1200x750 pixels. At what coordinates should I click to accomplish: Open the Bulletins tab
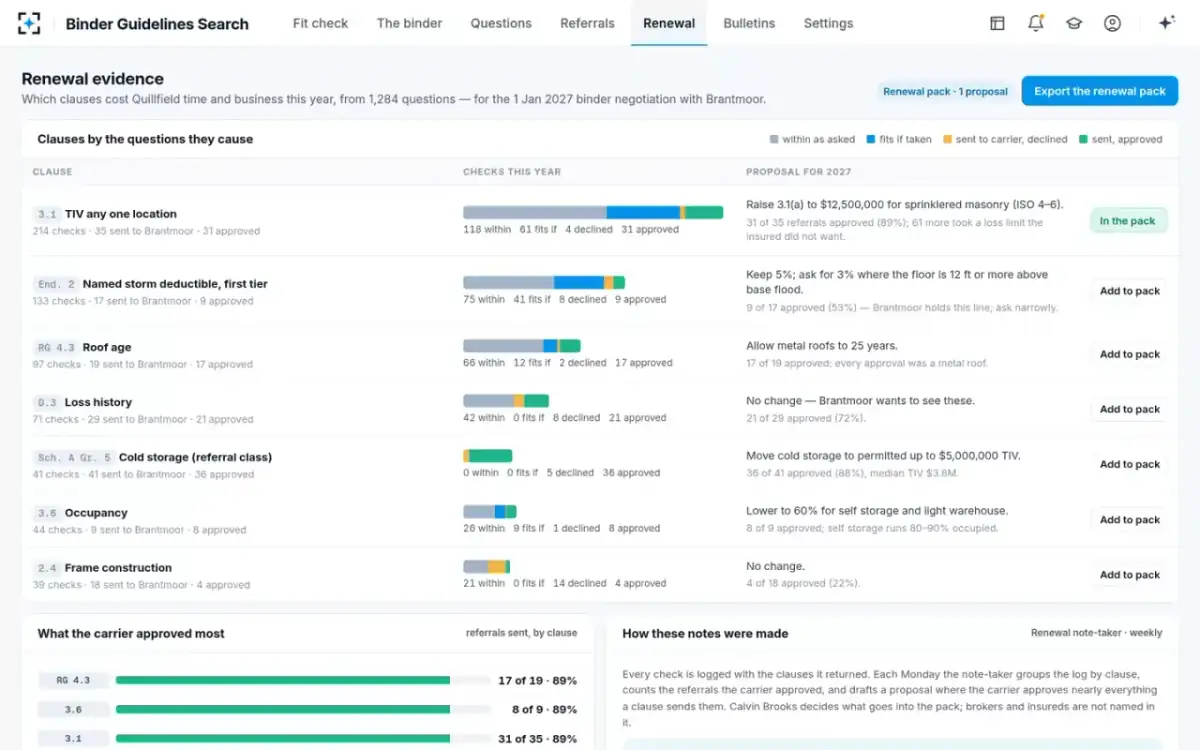point(749,23)
